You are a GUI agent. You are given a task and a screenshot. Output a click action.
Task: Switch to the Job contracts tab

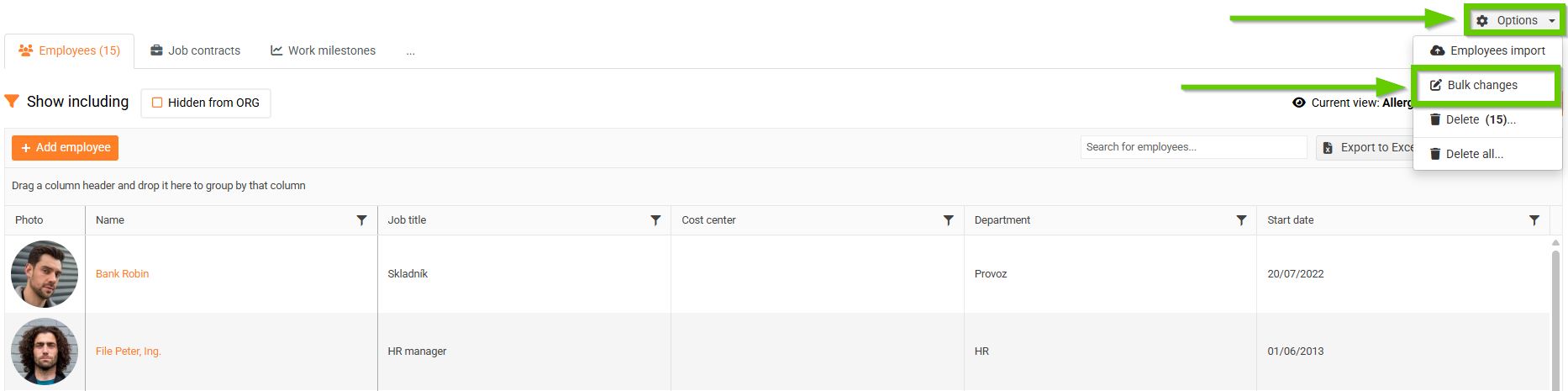[x=195, y=50]
